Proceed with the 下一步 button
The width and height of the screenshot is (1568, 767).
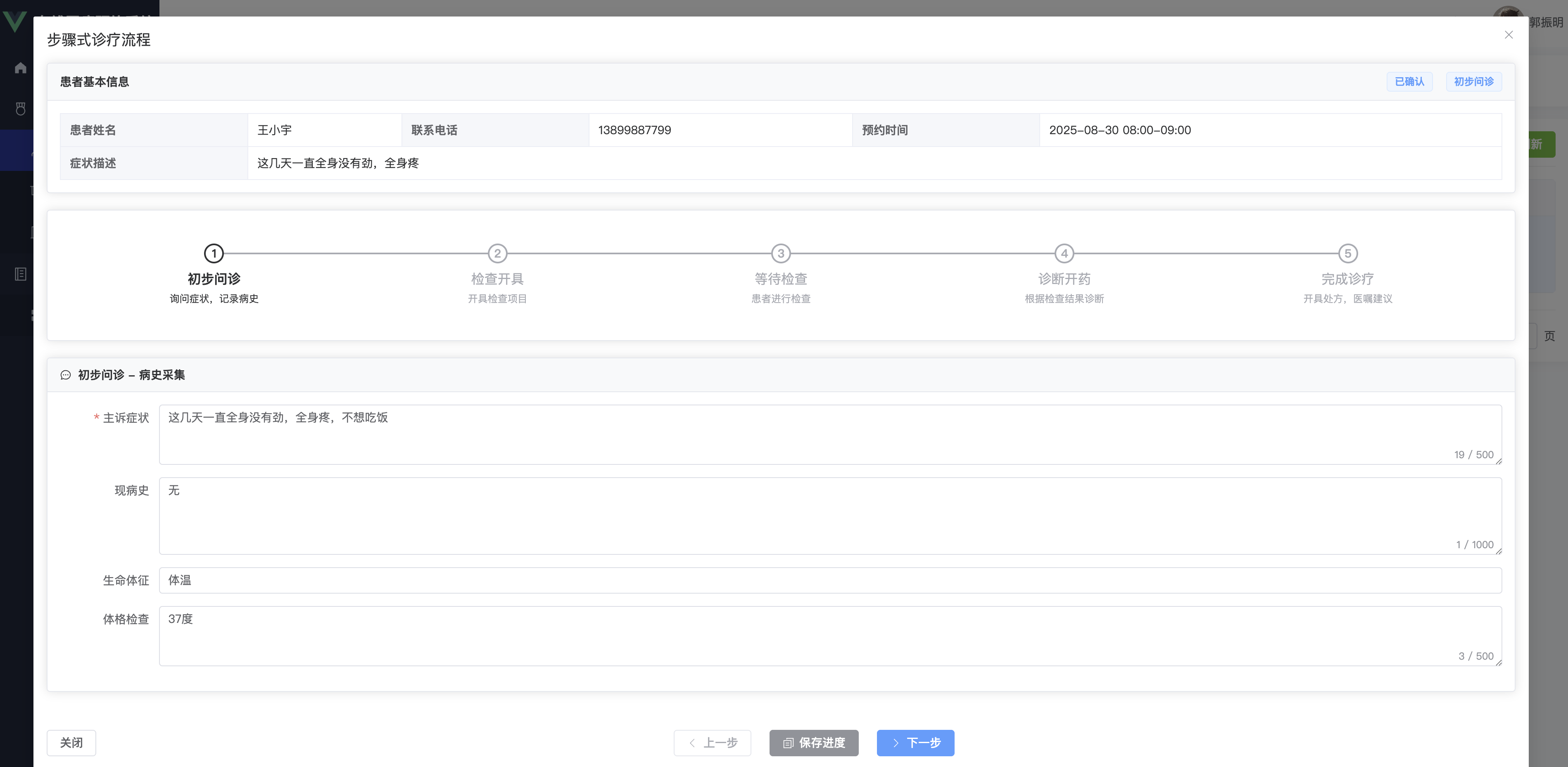click(915, 743)
